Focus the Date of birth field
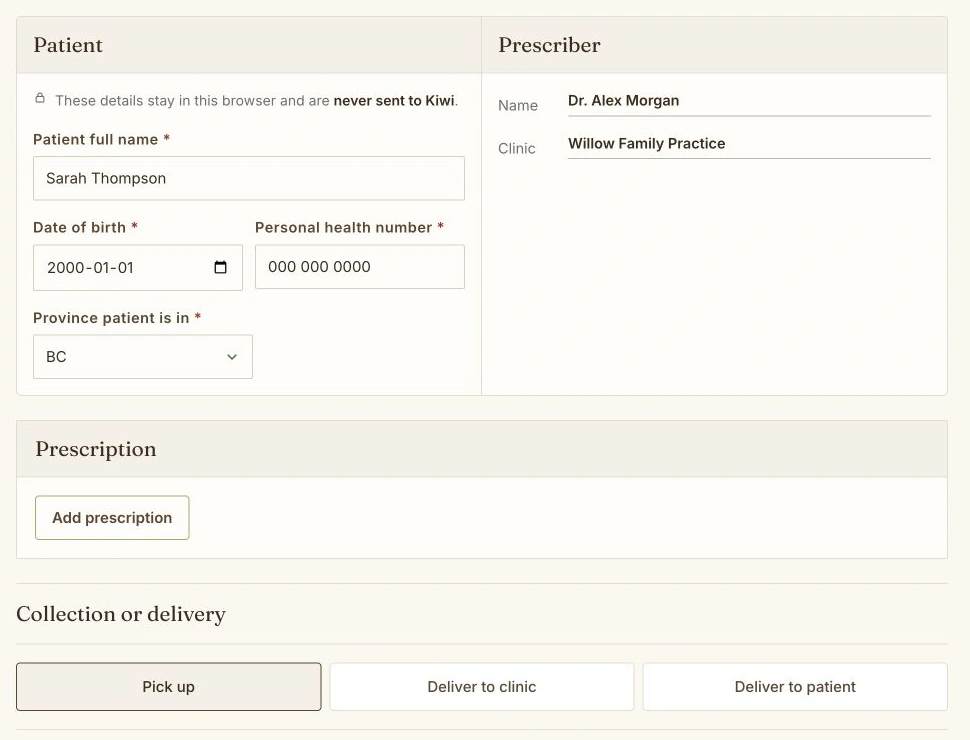This screenshot has width=970, height=740. coord(138,267)
